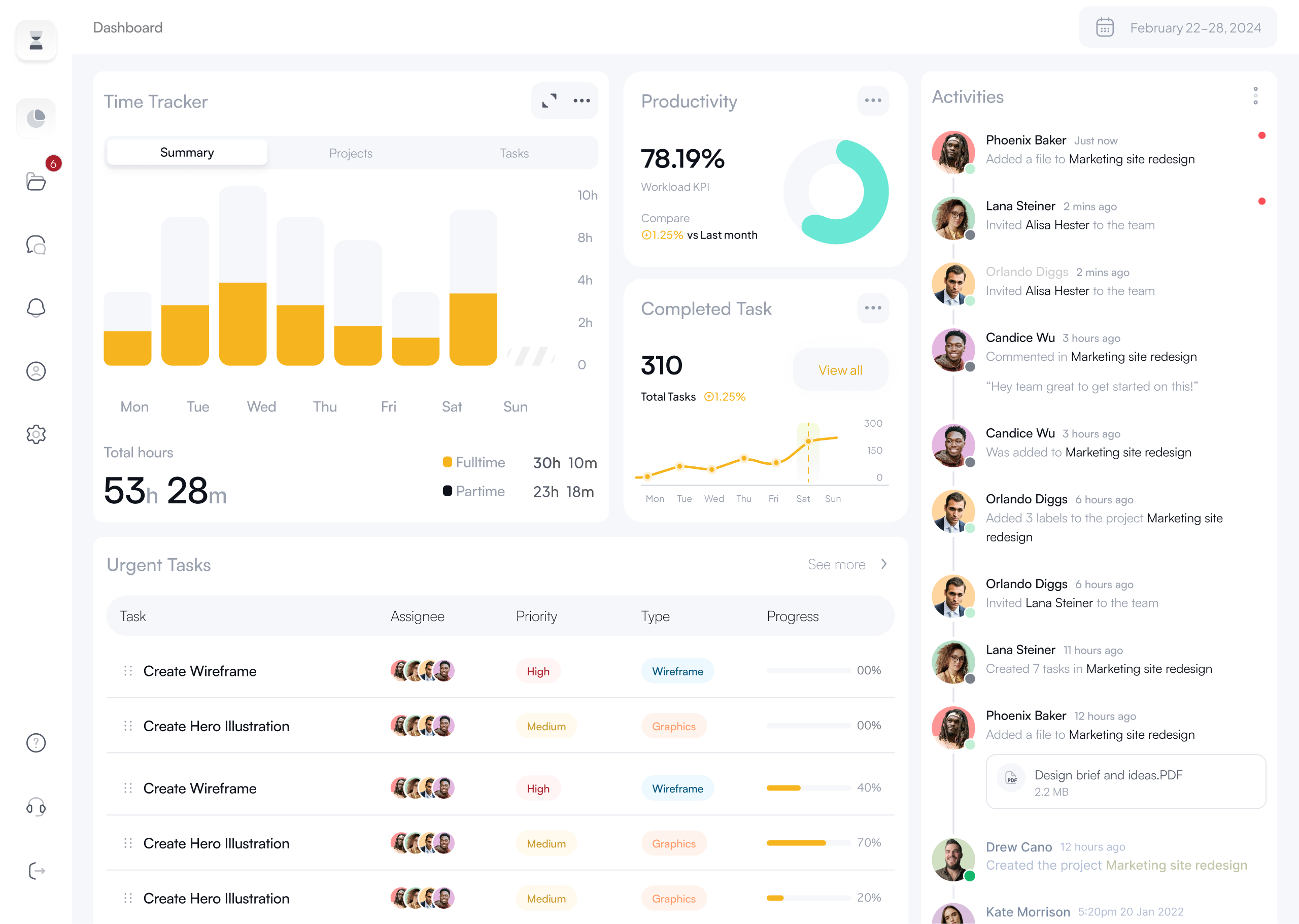1299x924 pixels.
Task: Click the Productivity donut chart
Action: coord(836,192)
